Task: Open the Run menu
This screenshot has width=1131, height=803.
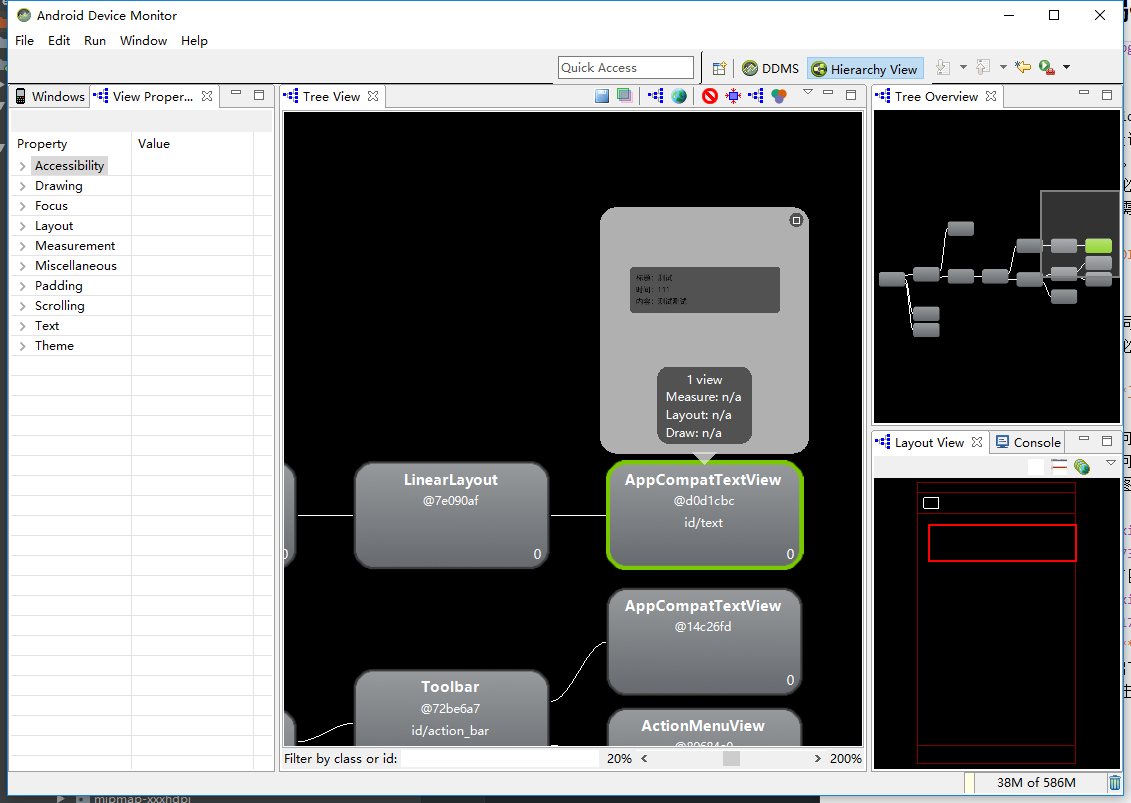Action: tap(94, 40)
